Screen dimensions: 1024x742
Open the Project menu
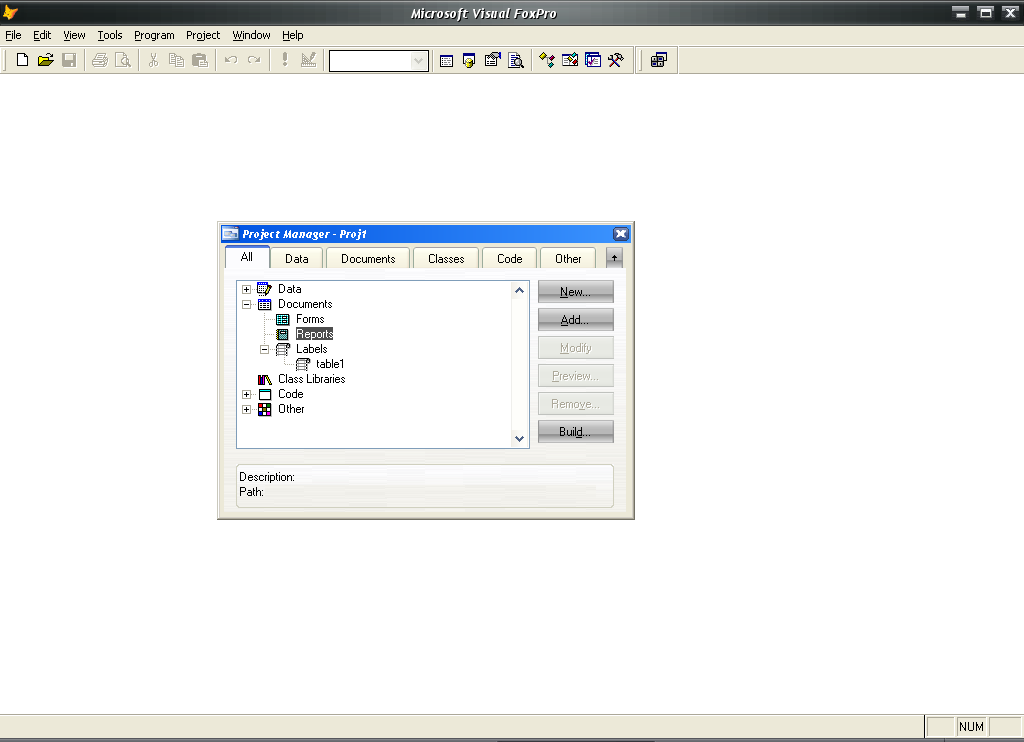point(202,35)
